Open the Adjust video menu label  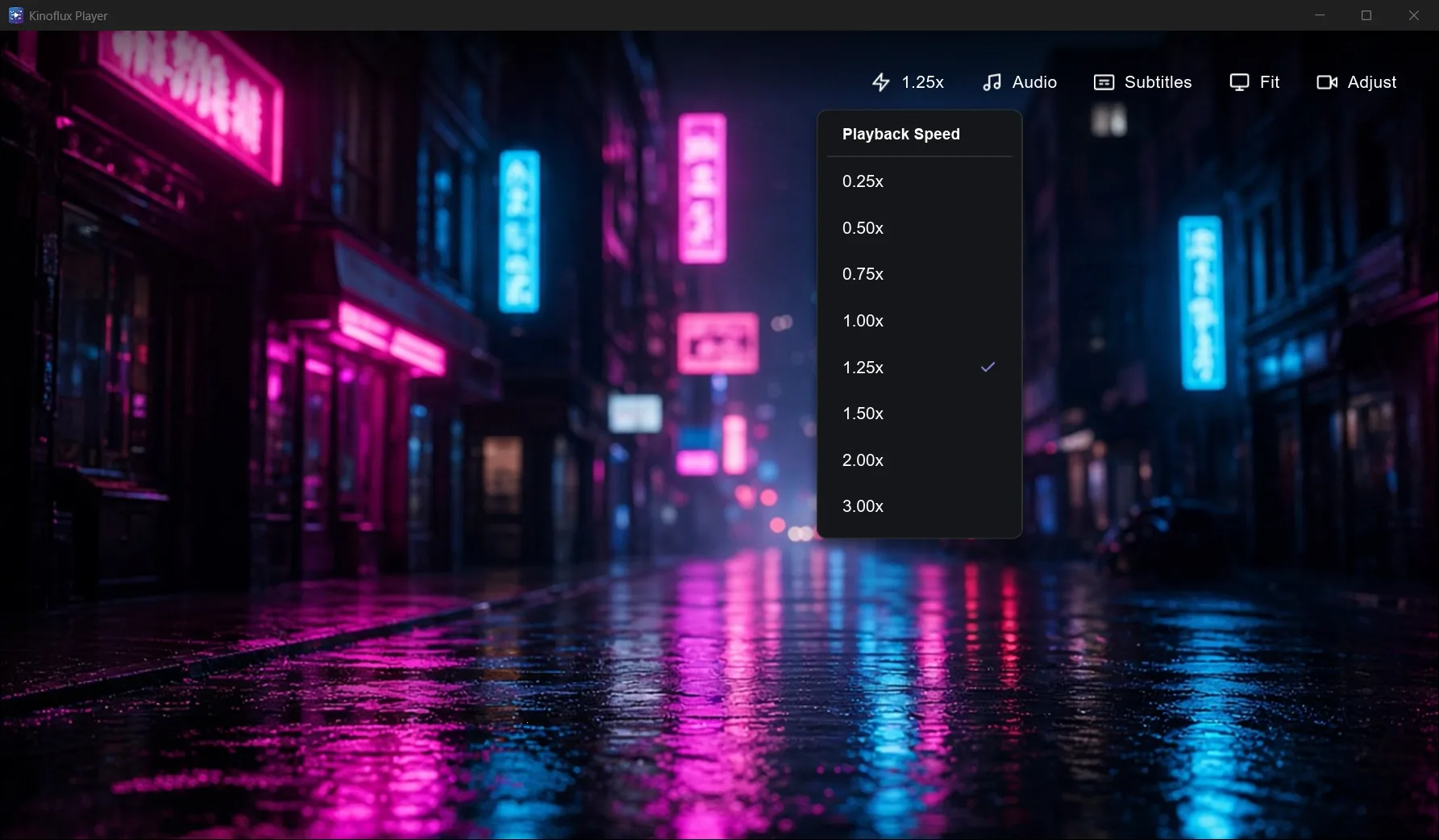coord(1372,82)
